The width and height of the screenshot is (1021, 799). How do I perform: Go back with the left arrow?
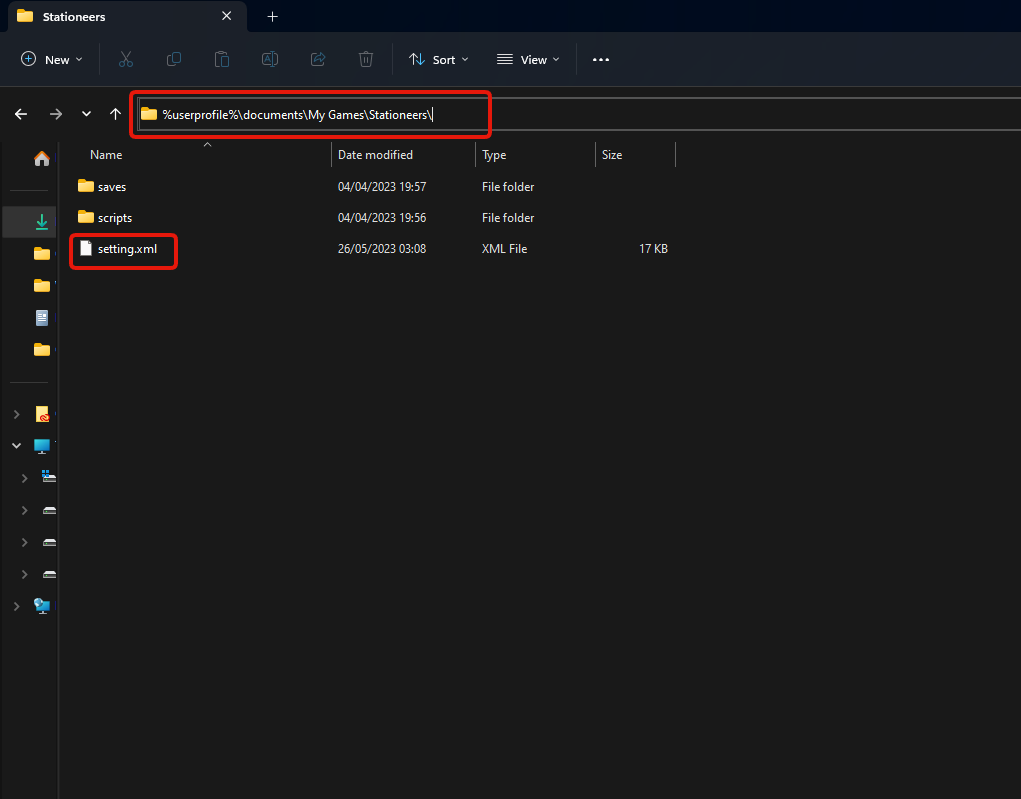(21, 114)
